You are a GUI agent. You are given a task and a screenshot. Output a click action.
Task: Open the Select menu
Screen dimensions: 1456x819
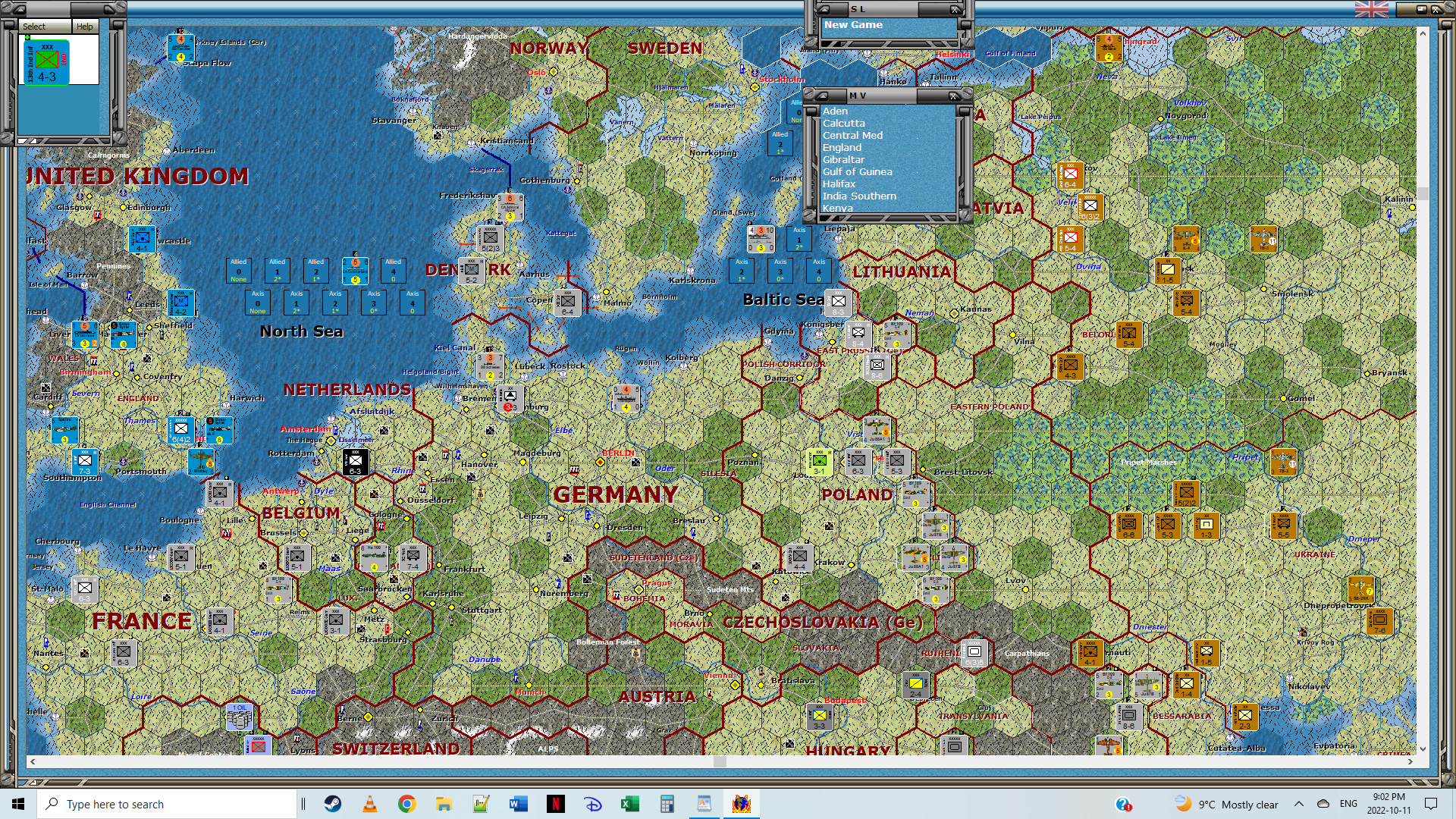click(x=34, y=27)
